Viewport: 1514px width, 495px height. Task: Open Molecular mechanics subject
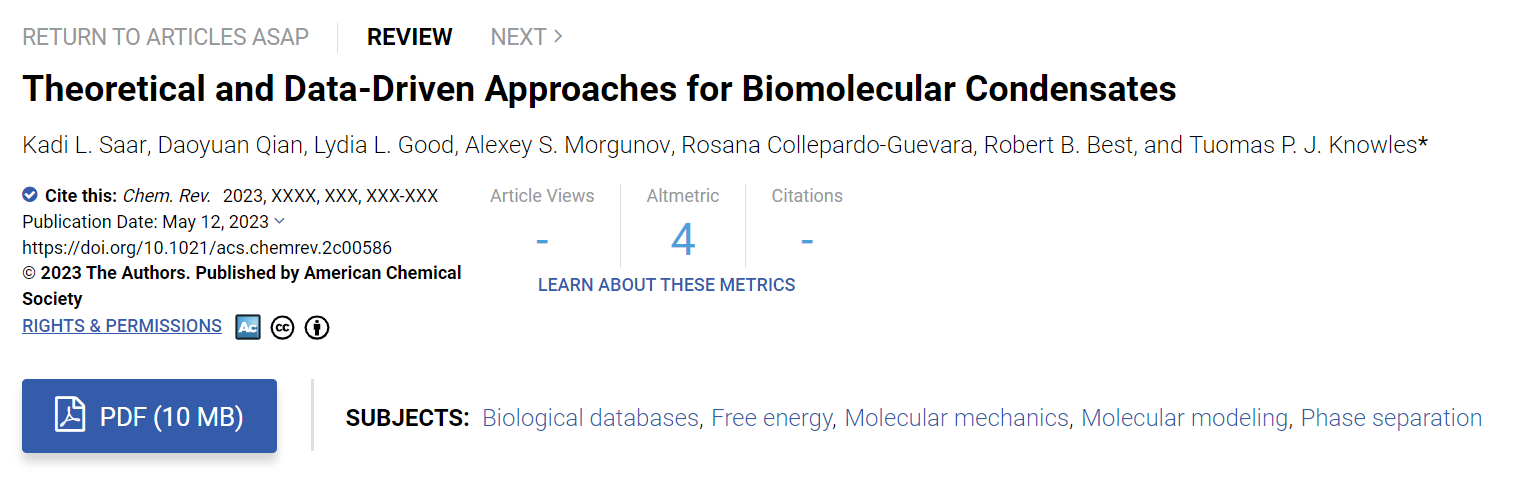tap(956, 418)
